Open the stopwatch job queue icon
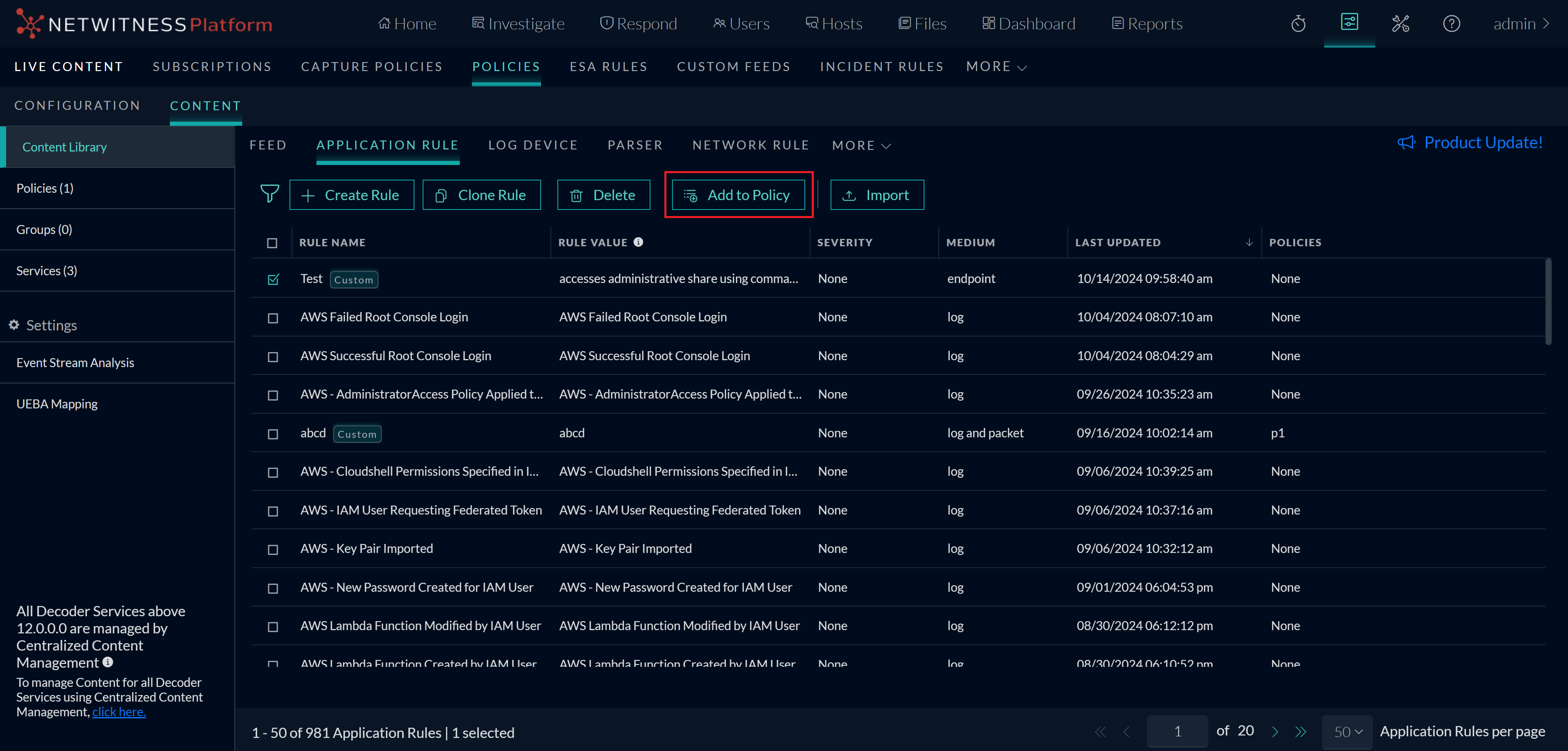This screenshot has width=1568, height=751. (1298, 23)
